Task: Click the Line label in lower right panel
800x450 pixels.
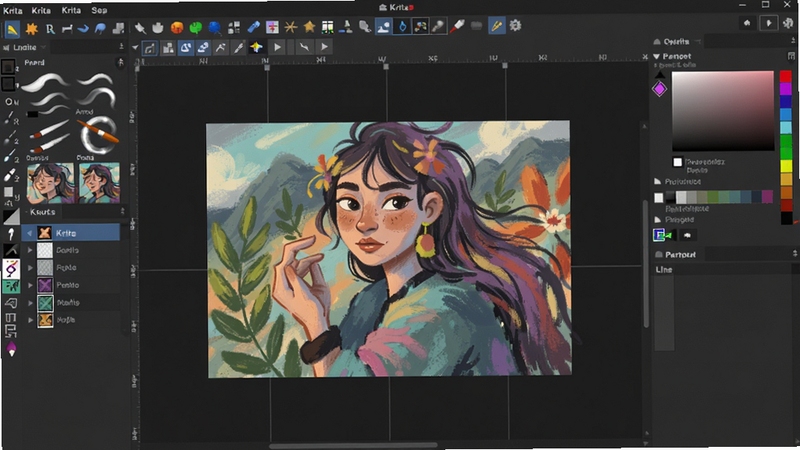Action: (664, 269)
